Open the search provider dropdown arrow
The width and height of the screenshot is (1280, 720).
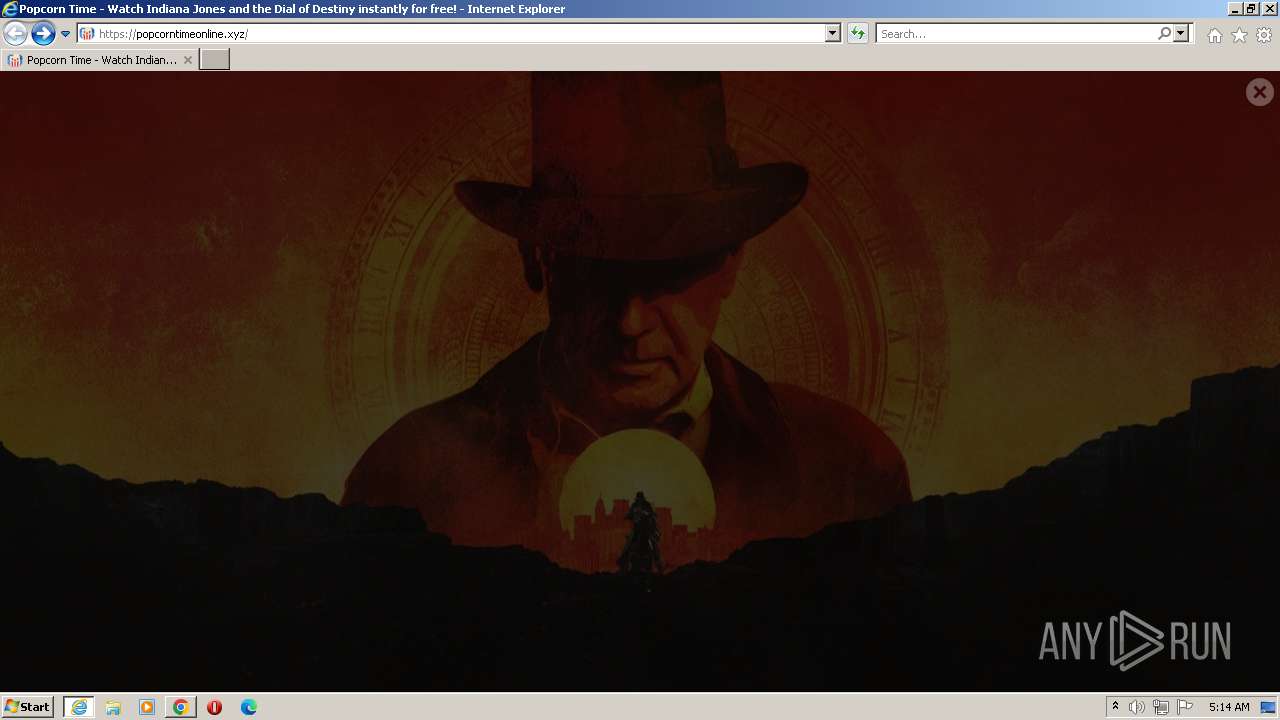(x=1181, y=33)
